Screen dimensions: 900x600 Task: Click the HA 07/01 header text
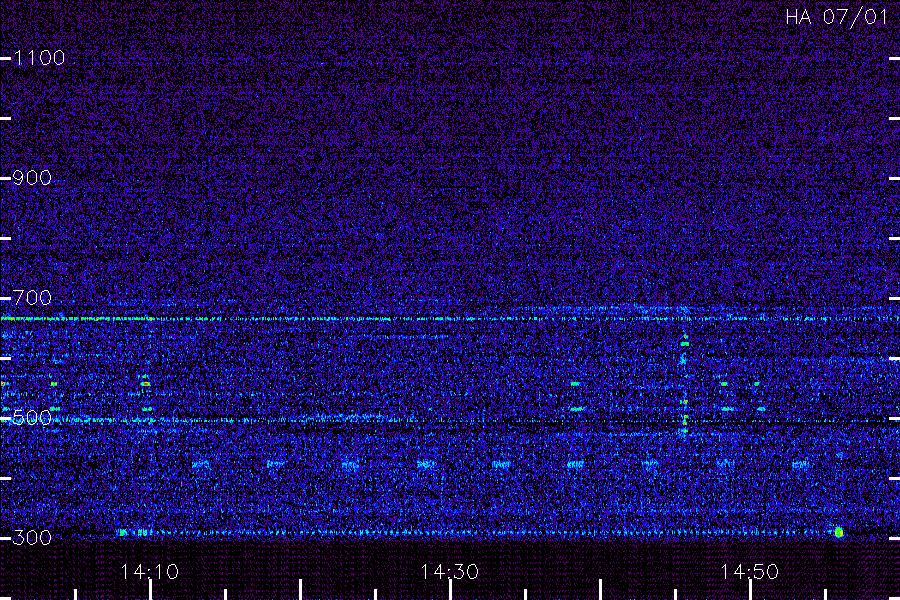coord(836,17)
